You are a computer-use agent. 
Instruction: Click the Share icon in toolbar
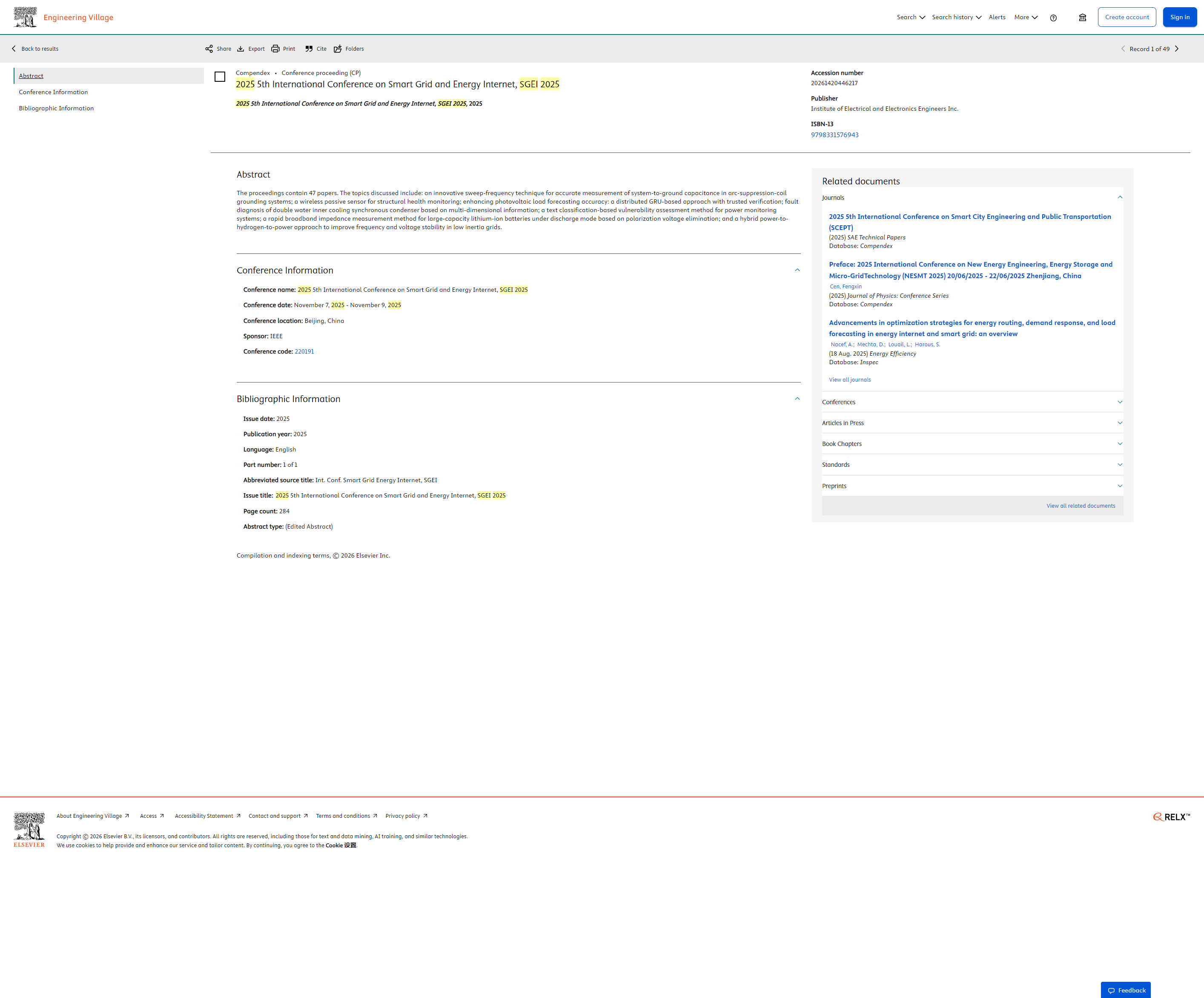[x=209, y=49]
